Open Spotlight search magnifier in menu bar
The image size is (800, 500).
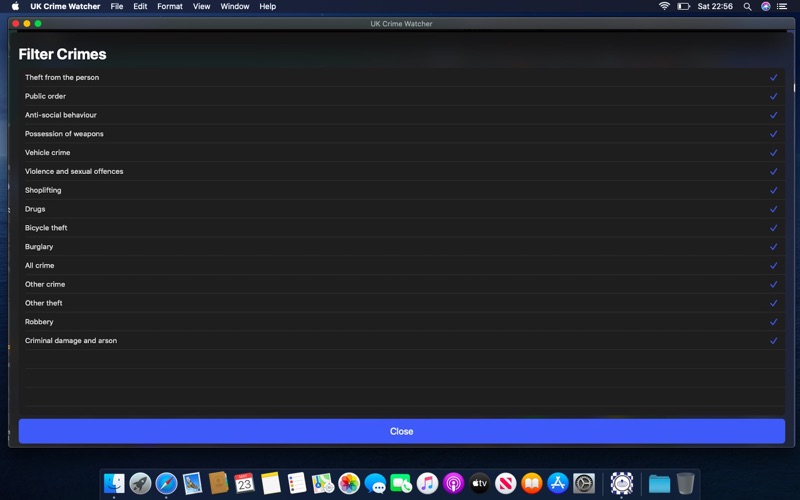(x=747, y=7)
